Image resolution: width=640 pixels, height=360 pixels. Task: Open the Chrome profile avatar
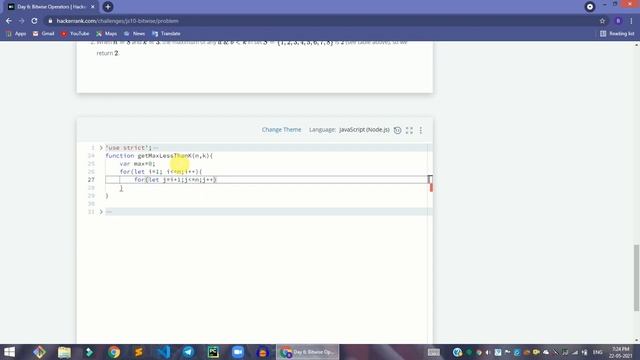coord(618,21)
